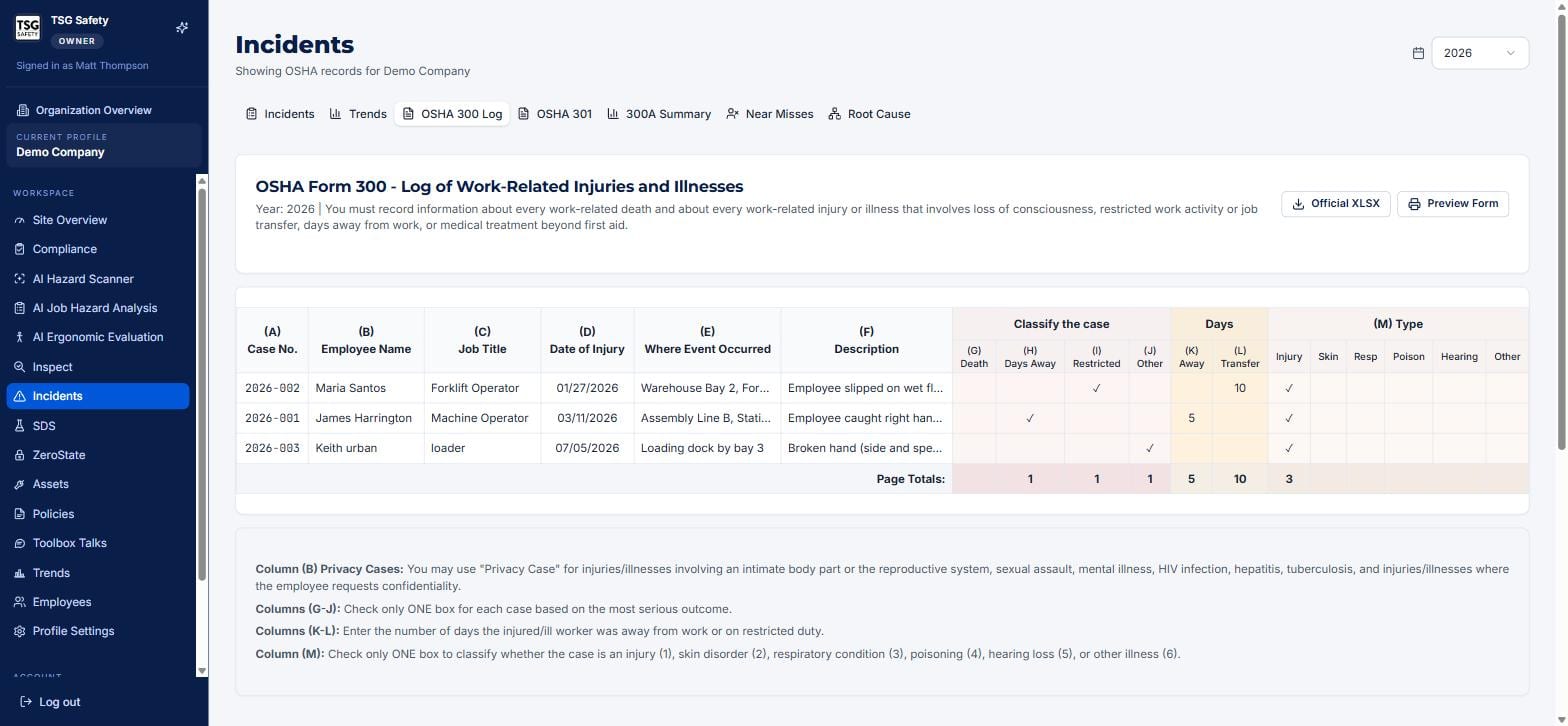Viewport: 1568px width, 726px height.
Task: Click the main page vertical scrollbar
Action: point(1561,230)
